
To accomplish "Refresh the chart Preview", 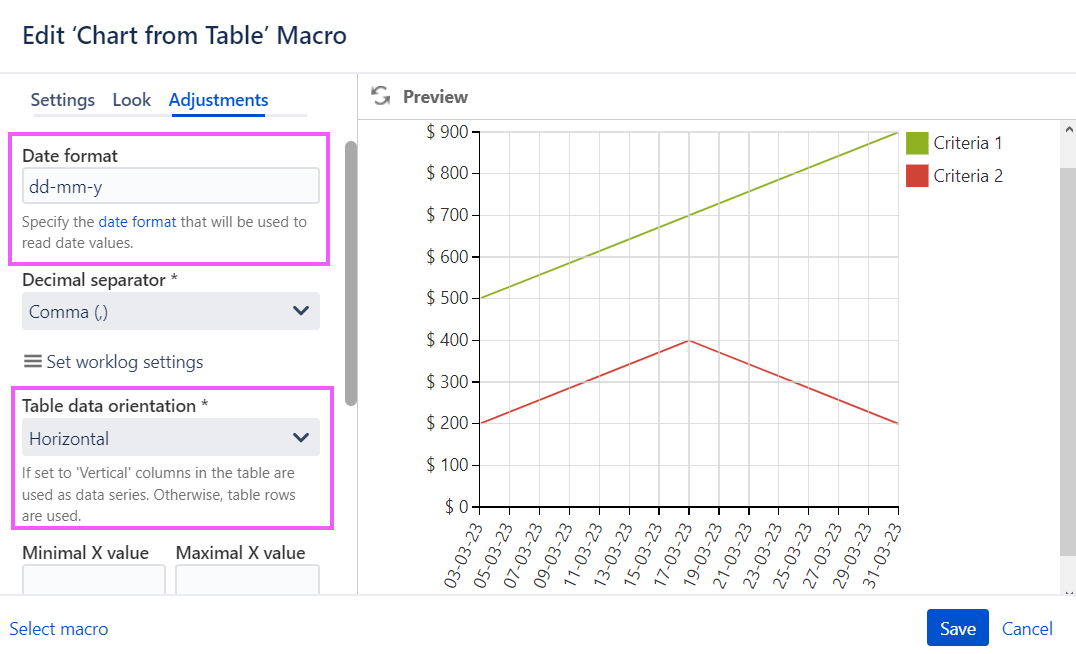I will 380,96.
